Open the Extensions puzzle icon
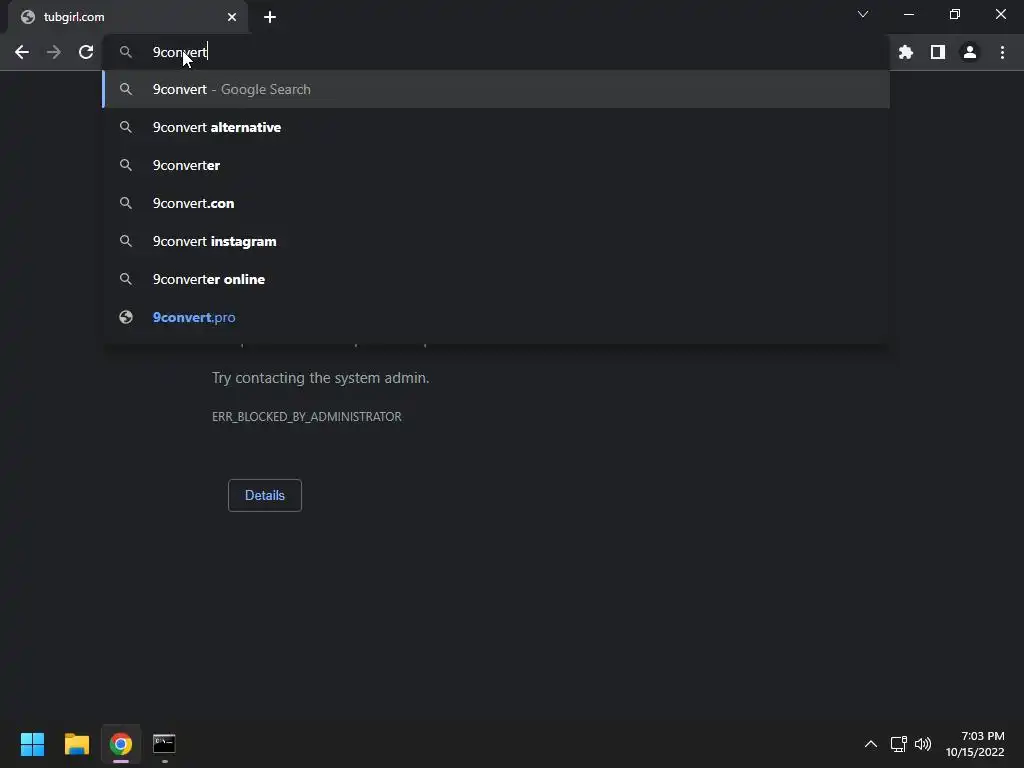1024x768 pixels. click(905, 52)
